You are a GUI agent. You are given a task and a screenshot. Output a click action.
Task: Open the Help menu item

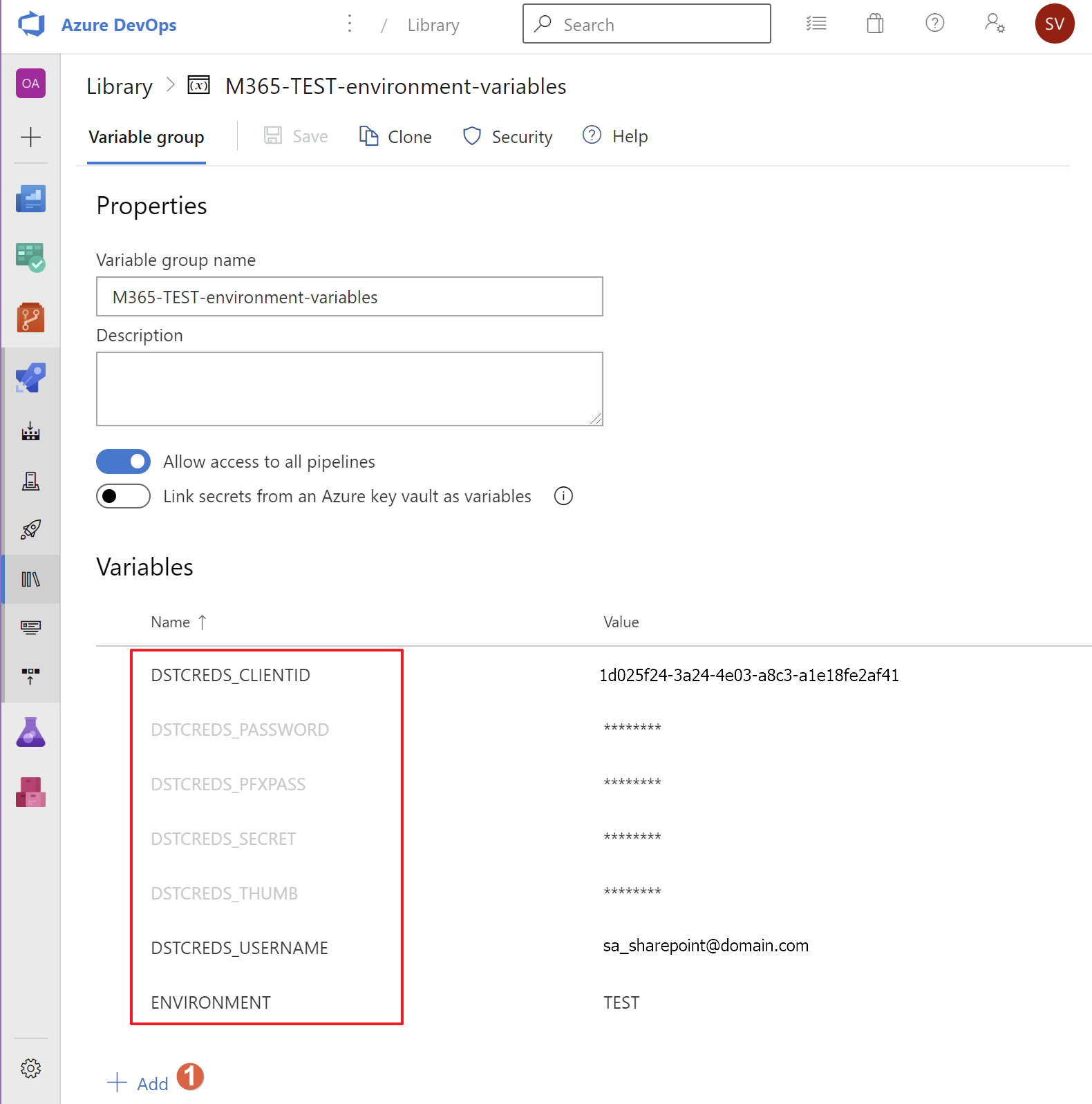click(615, 136)
